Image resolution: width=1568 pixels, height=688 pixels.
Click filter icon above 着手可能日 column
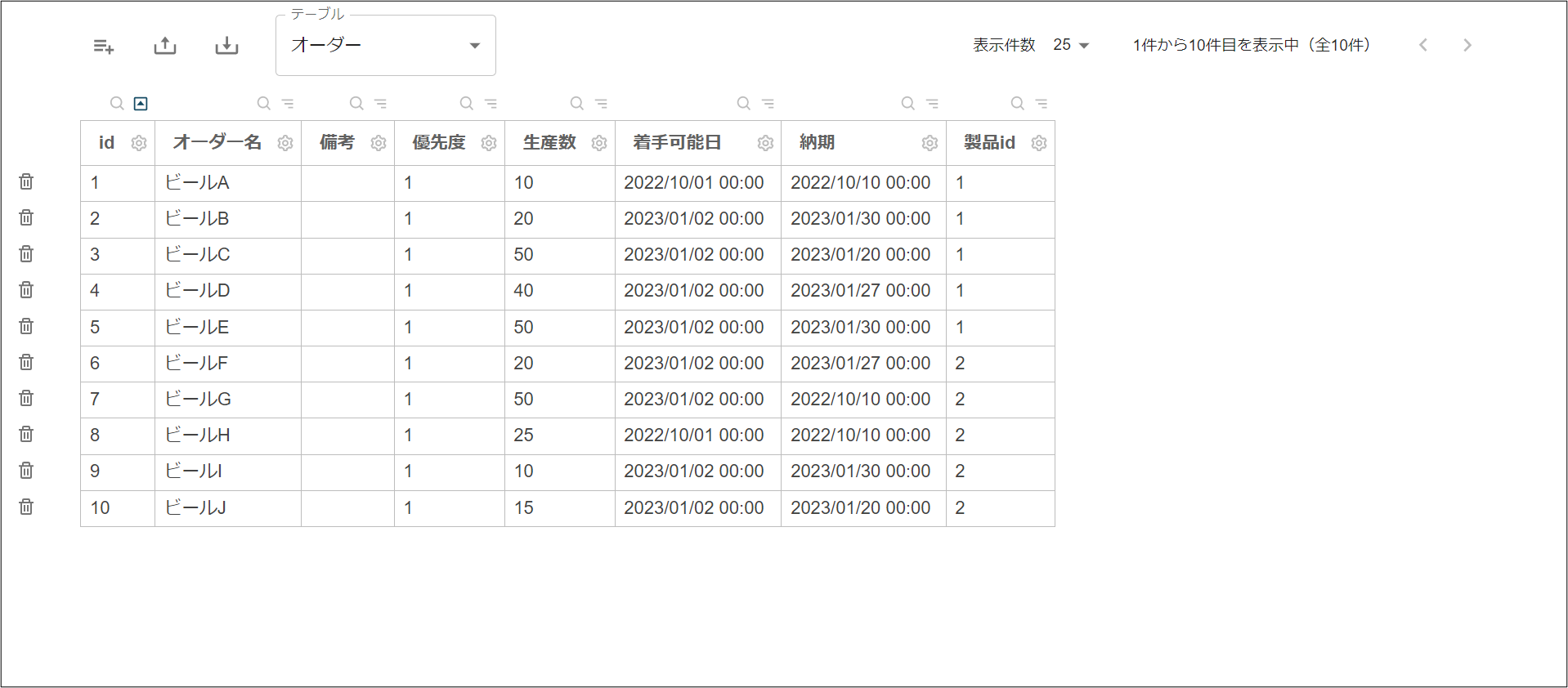click(768, 103)
